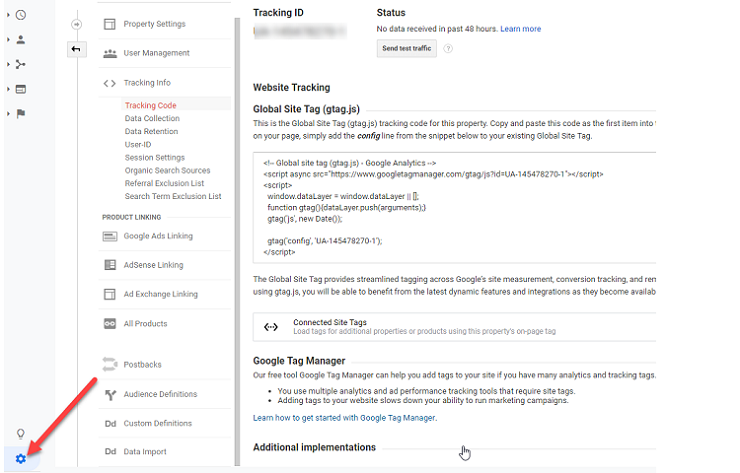The height and width of the screenshot is (473, 740).
Task: Click the back arrow button
Action: tap(76, 49)
